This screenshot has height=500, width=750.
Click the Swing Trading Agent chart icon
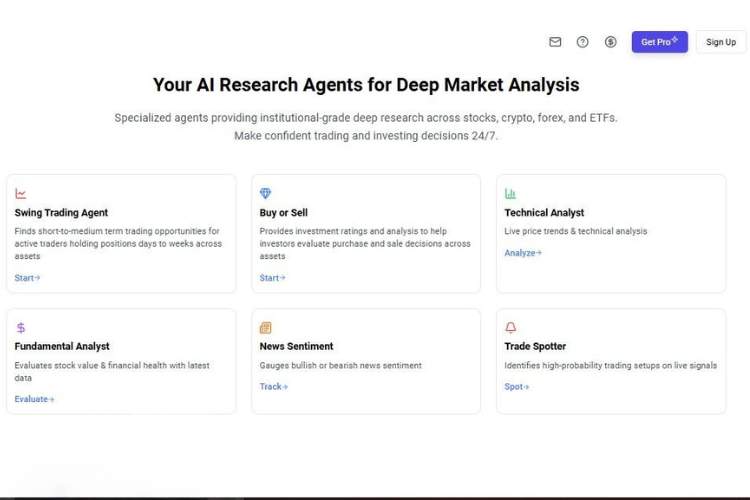[x=21, y=194]
